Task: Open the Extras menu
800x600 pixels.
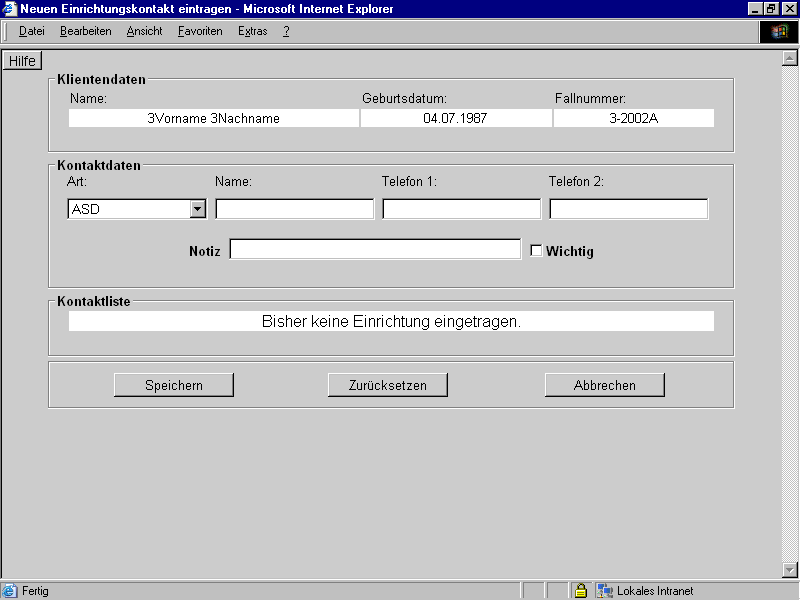Action: tap(253, 31)
